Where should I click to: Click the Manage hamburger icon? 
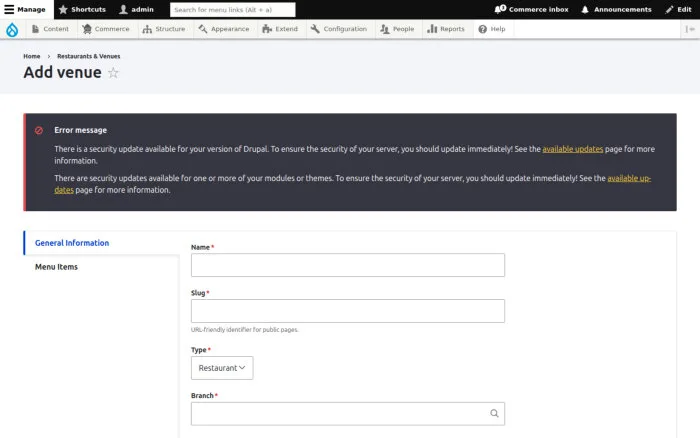pyautogui.click(x=9, y=9)
